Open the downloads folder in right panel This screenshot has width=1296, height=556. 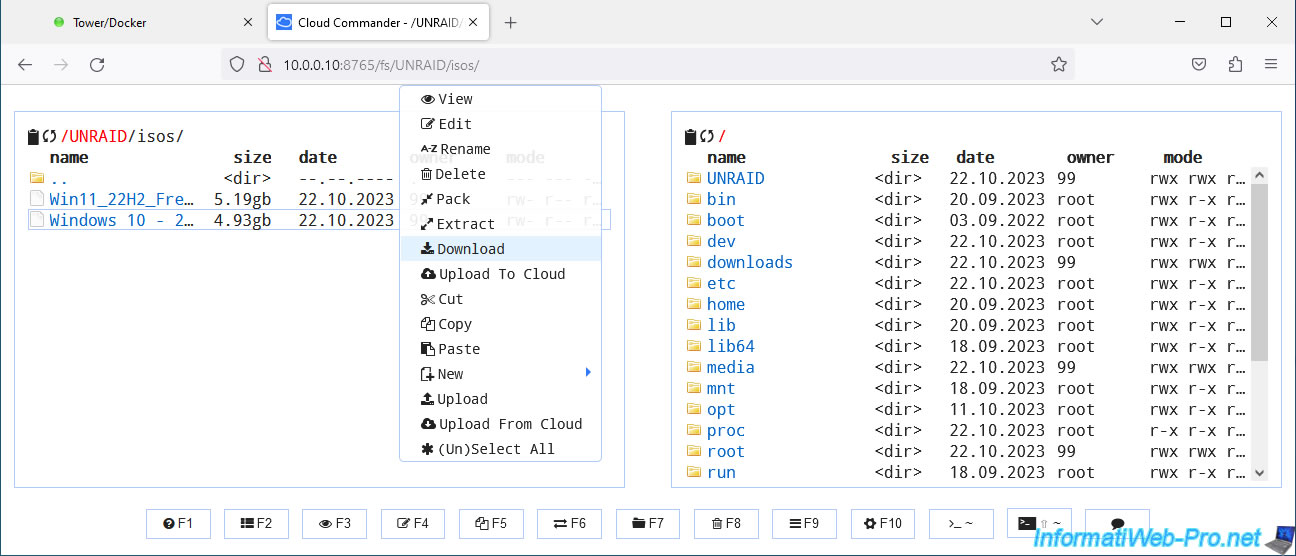(x=749, y=262)
